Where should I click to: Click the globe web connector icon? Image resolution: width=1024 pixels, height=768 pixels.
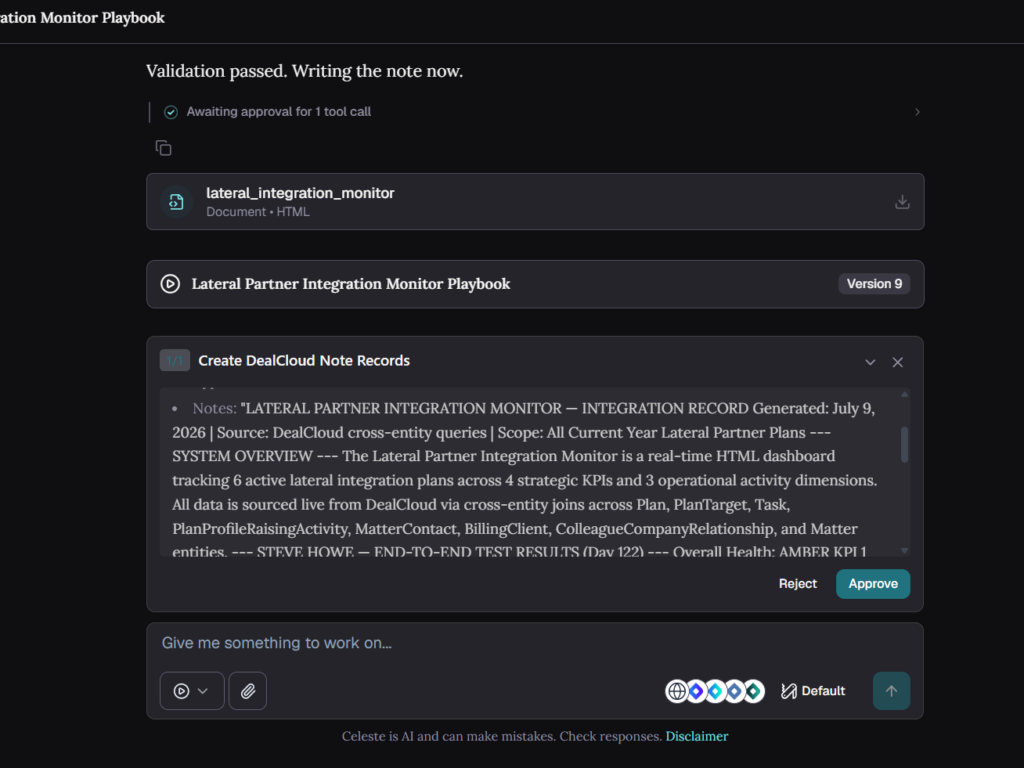[677, 691]
